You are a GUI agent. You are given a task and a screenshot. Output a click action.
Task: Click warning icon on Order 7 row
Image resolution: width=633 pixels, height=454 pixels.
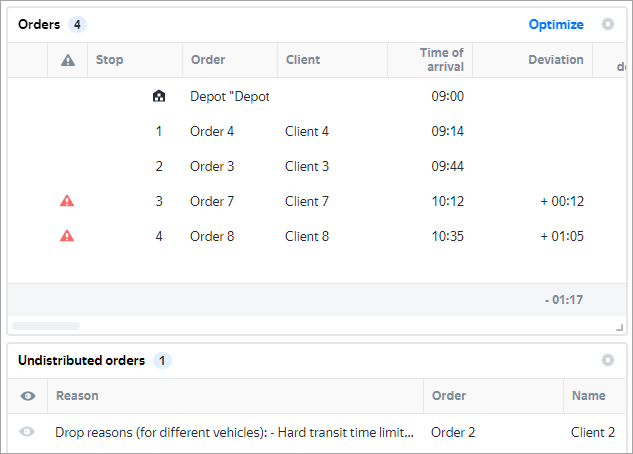pos(67,201)
